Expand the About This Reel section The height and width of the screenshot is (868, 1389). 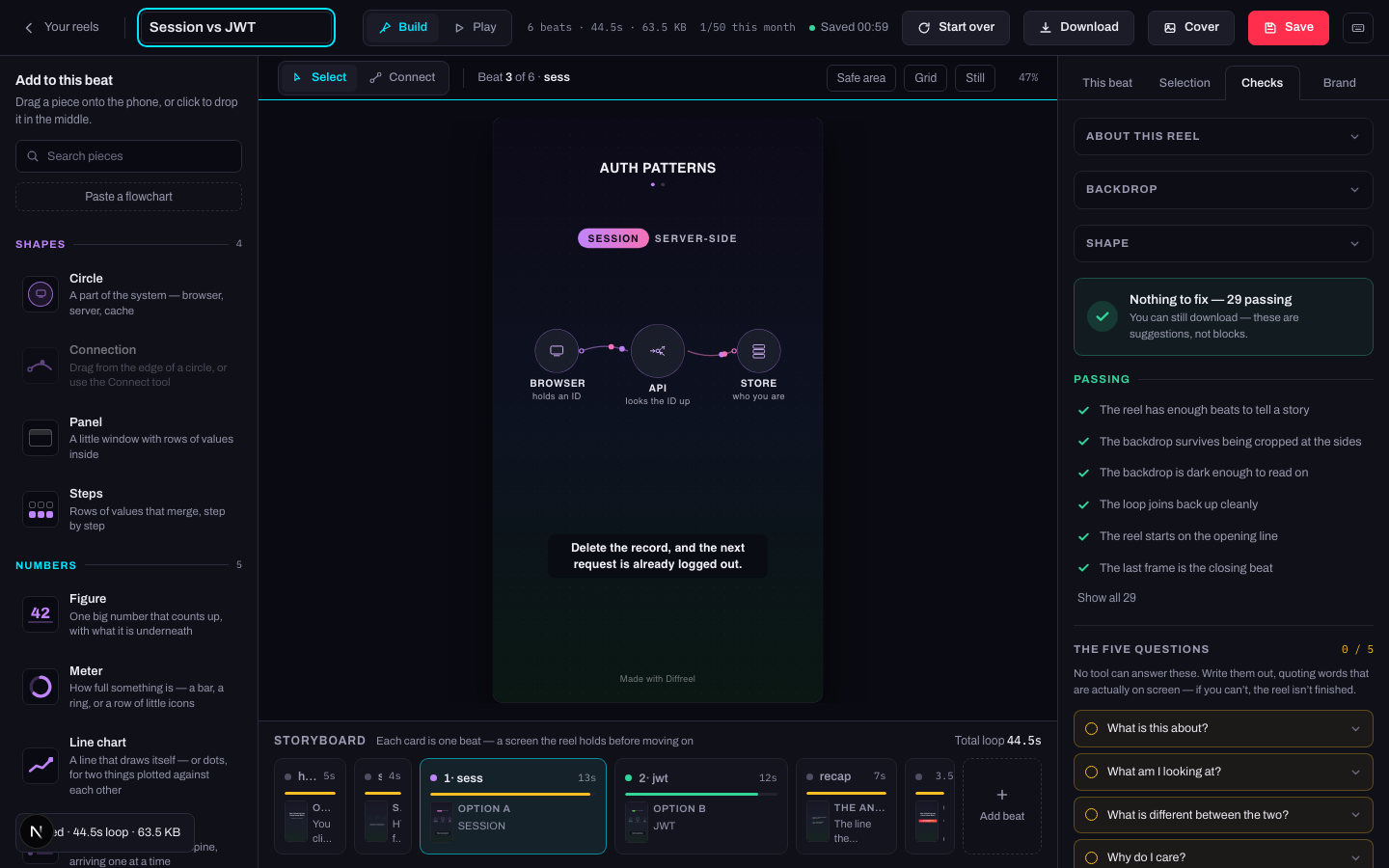(x=1223, y=136)
